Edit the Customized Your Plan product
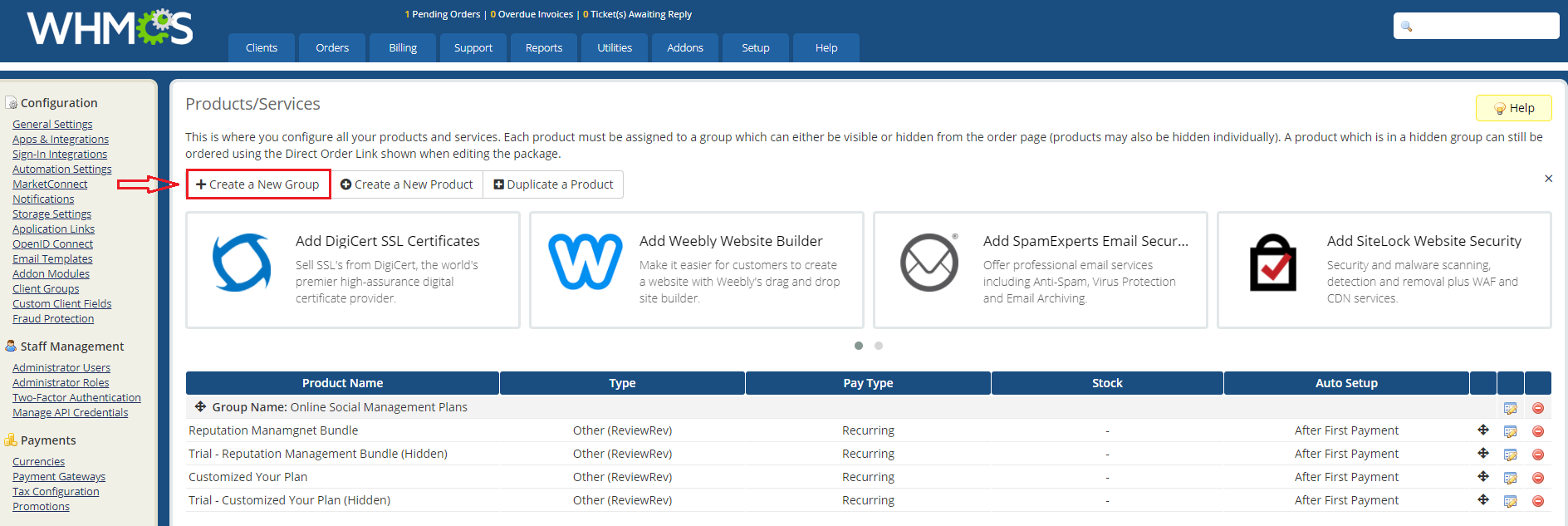The height and width of the screenshot is (526, 1568). tap(1511, 478)
